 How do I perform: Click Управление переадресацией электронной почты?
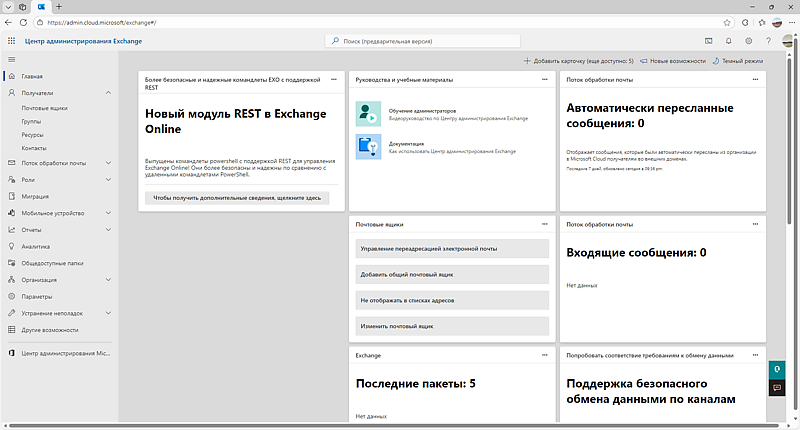[452, 248]
